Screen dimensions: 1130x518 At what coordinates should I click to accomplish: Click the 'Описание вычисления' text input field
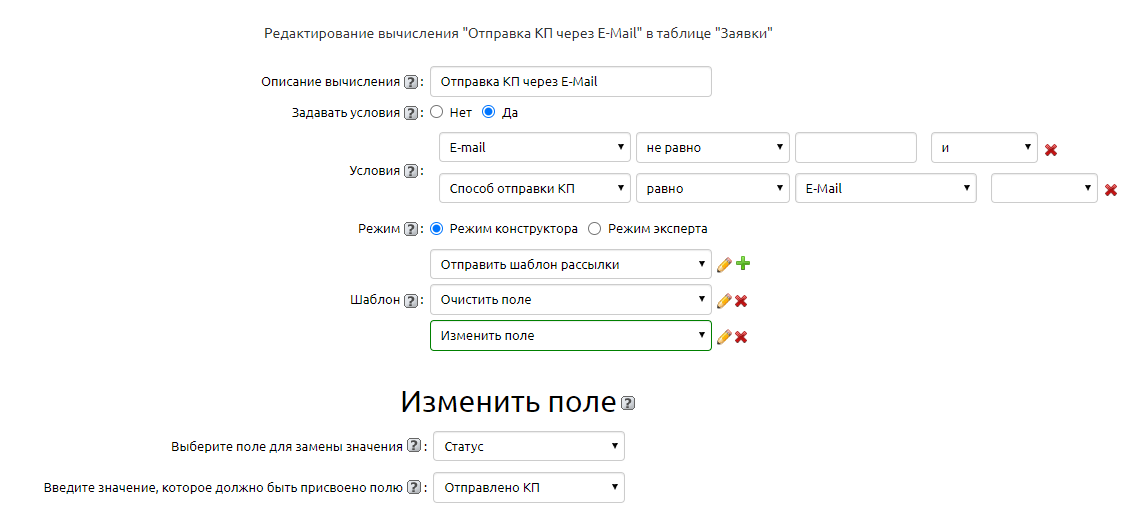(570, 82)
